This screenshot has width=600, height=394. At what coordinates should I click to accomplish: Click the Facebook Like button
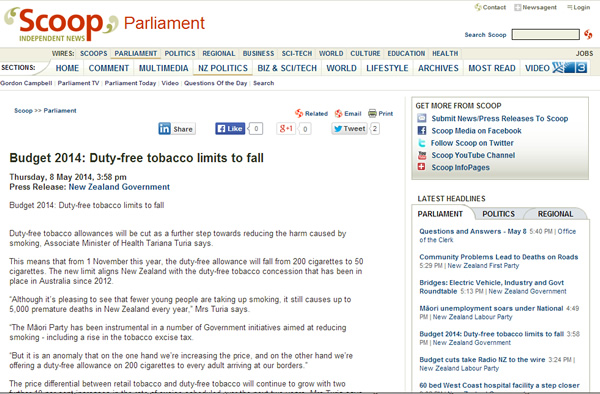pyautogui.click(x=230, y=129)
